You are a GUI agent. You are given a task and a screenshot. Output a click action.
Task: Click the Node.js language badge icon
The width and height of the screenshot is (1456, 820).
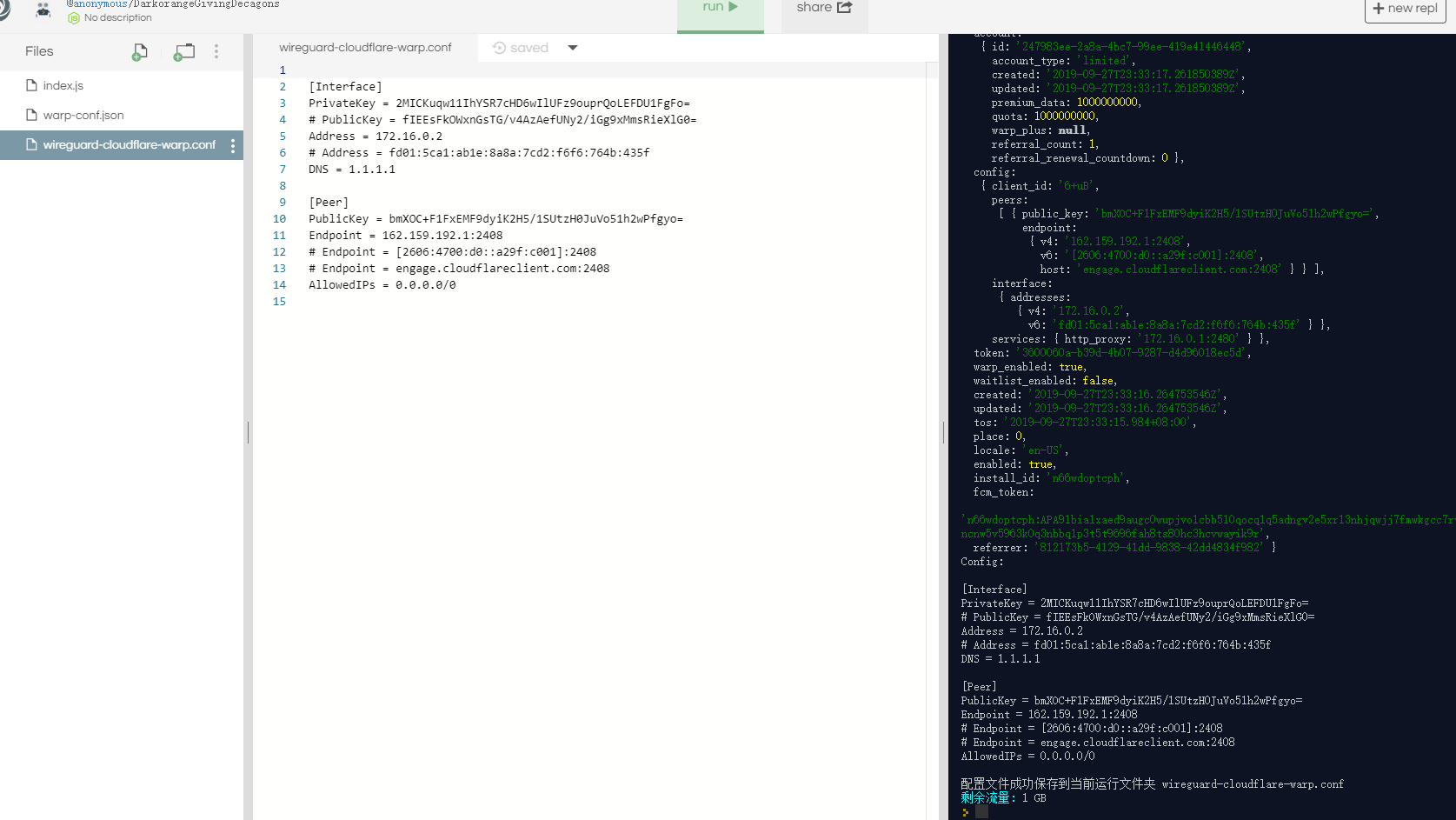[74, 18]
